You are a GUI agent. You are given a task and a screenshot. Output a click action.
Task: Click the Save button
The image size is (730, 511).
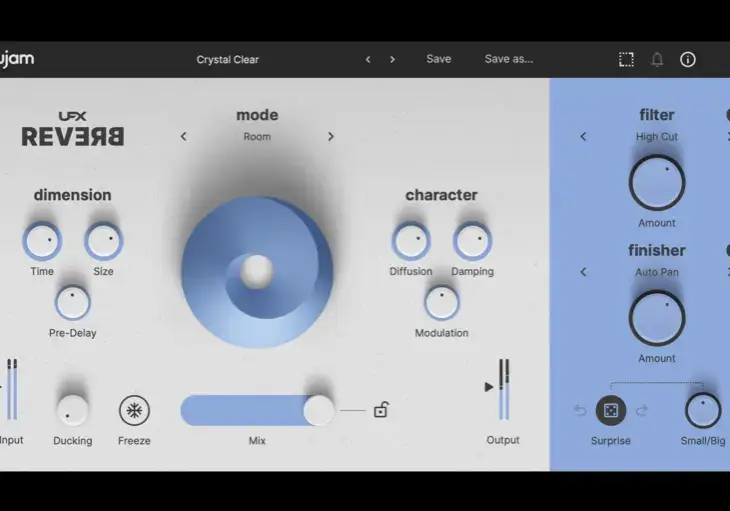point(439,59)
